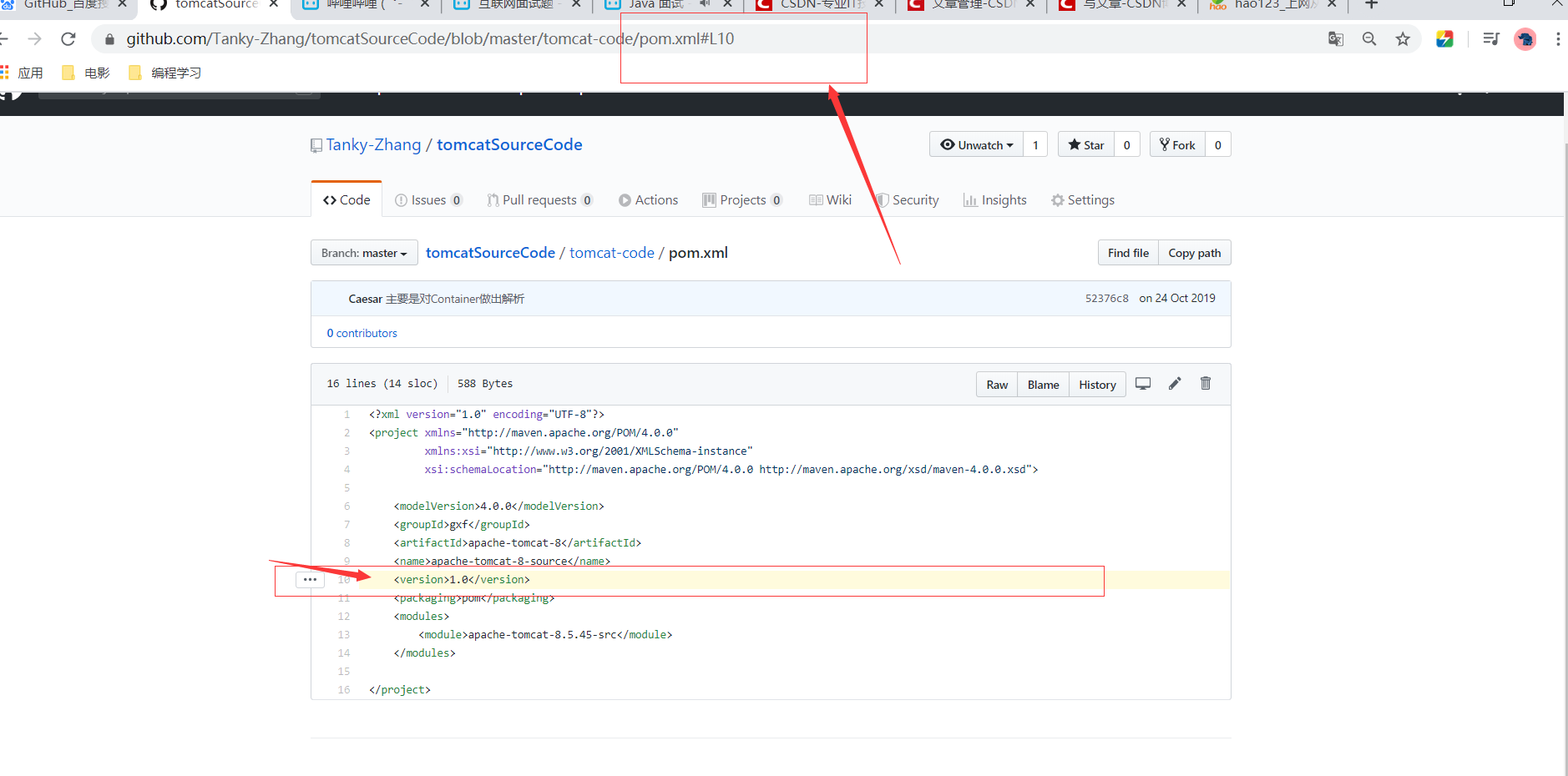
Task: Click the apache-tomcat-8.5.45-src module line
Action: click(x=545, y=635)
